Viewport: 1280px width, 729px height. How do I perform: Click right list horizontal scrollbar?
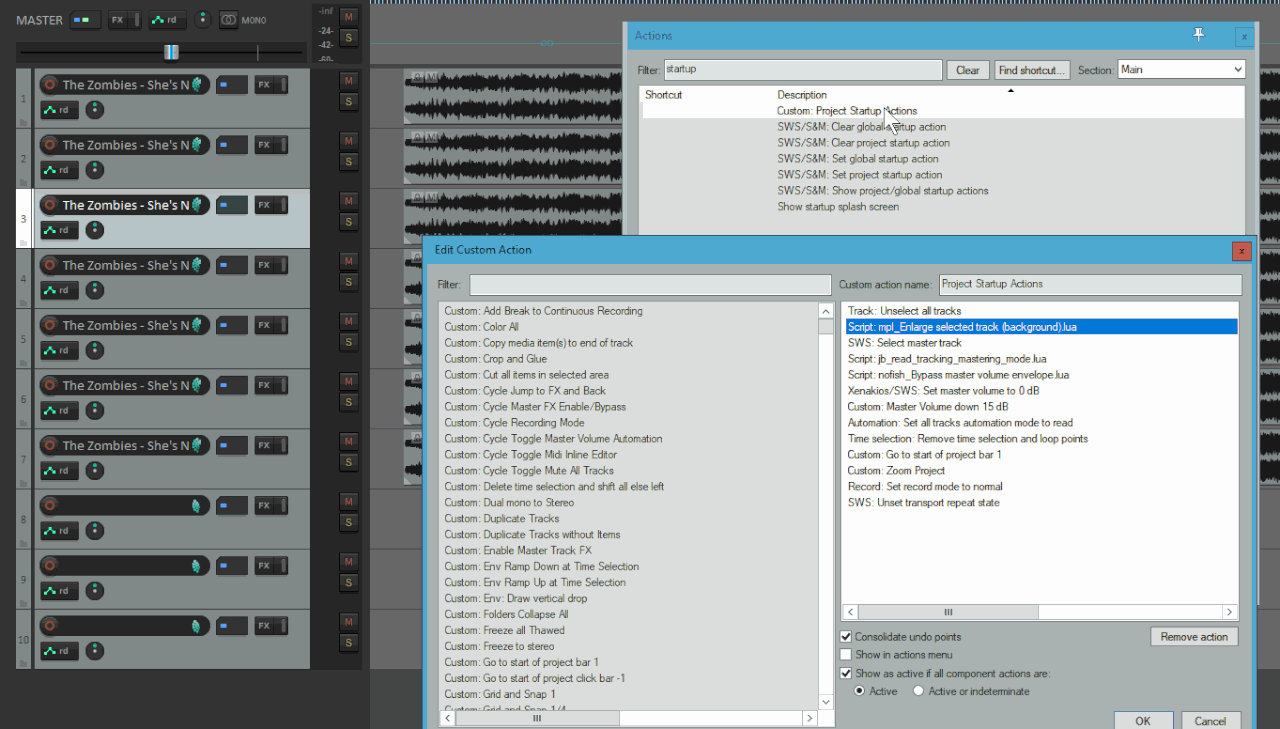click(1041, 612)
